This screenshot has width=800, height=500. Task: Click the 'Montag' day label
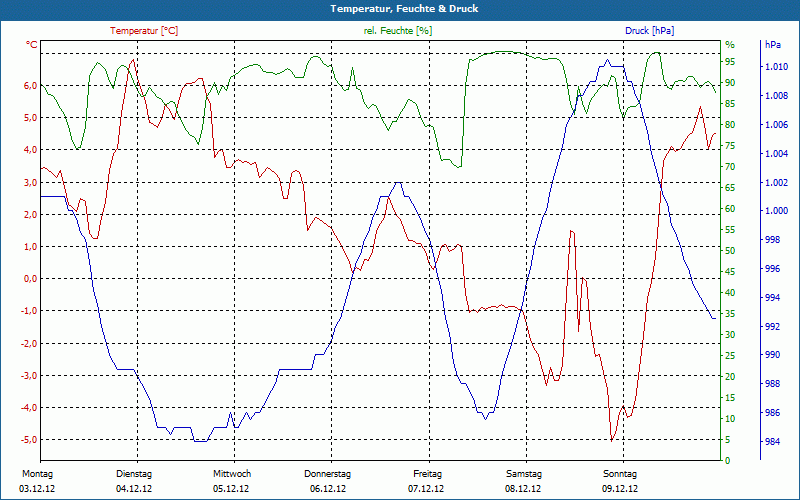pyautogui.click(x=37, y=474)
